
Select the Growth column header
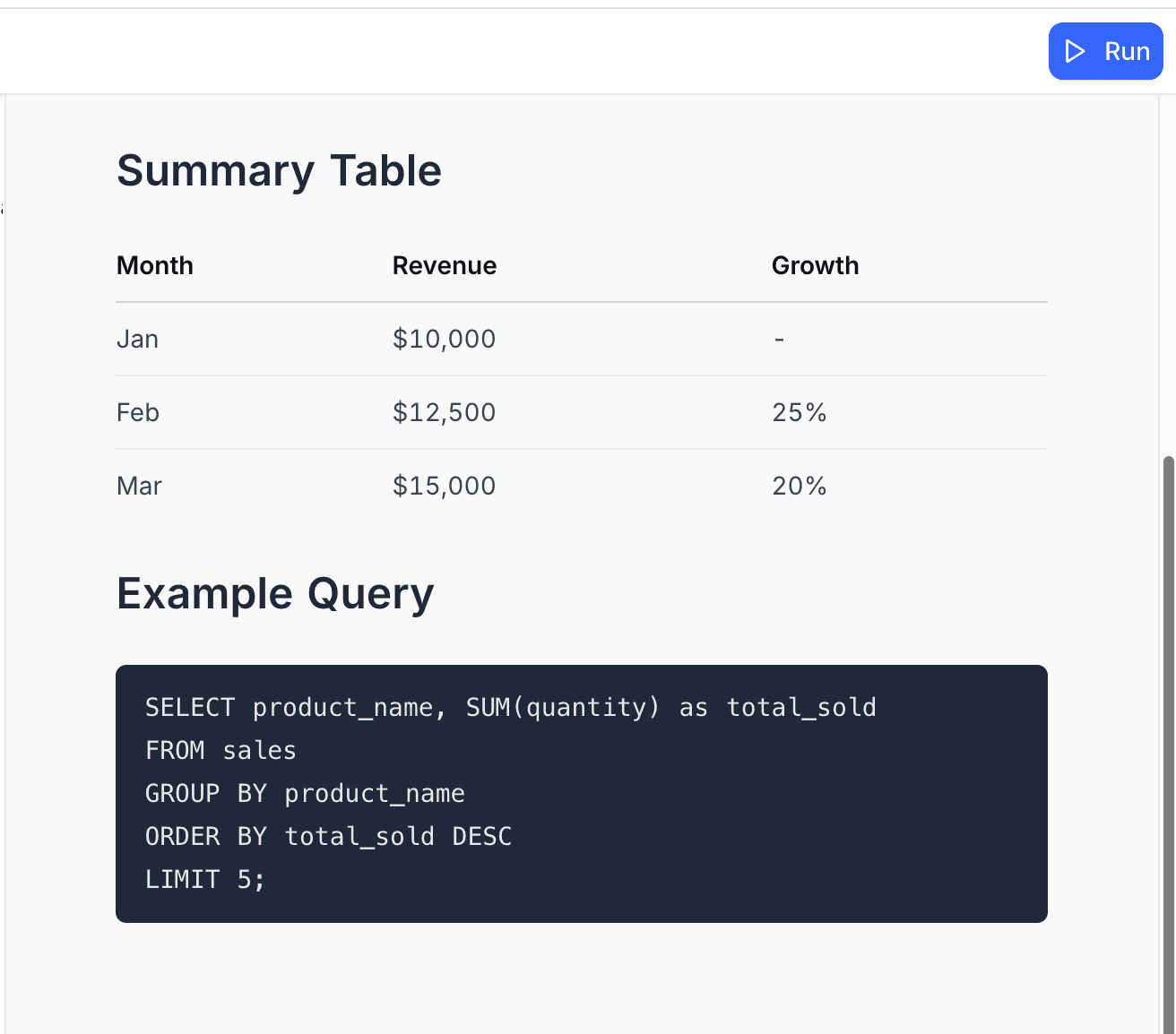coord(815,265)
